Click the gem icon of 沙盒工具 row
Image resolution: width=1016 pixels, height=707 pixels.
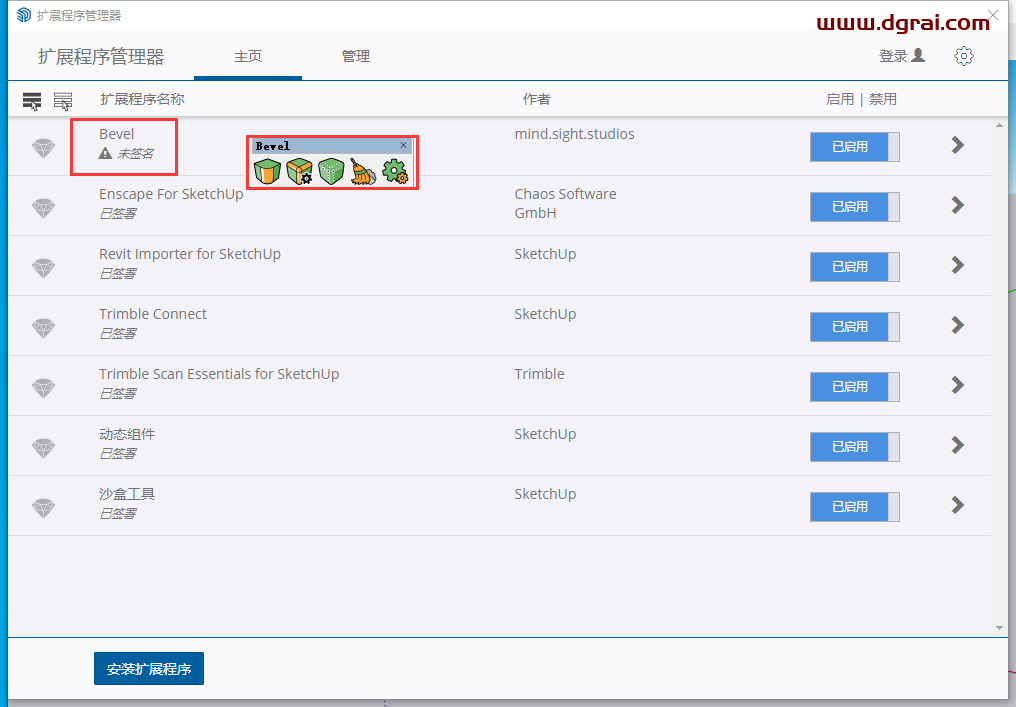coord(43,508)
